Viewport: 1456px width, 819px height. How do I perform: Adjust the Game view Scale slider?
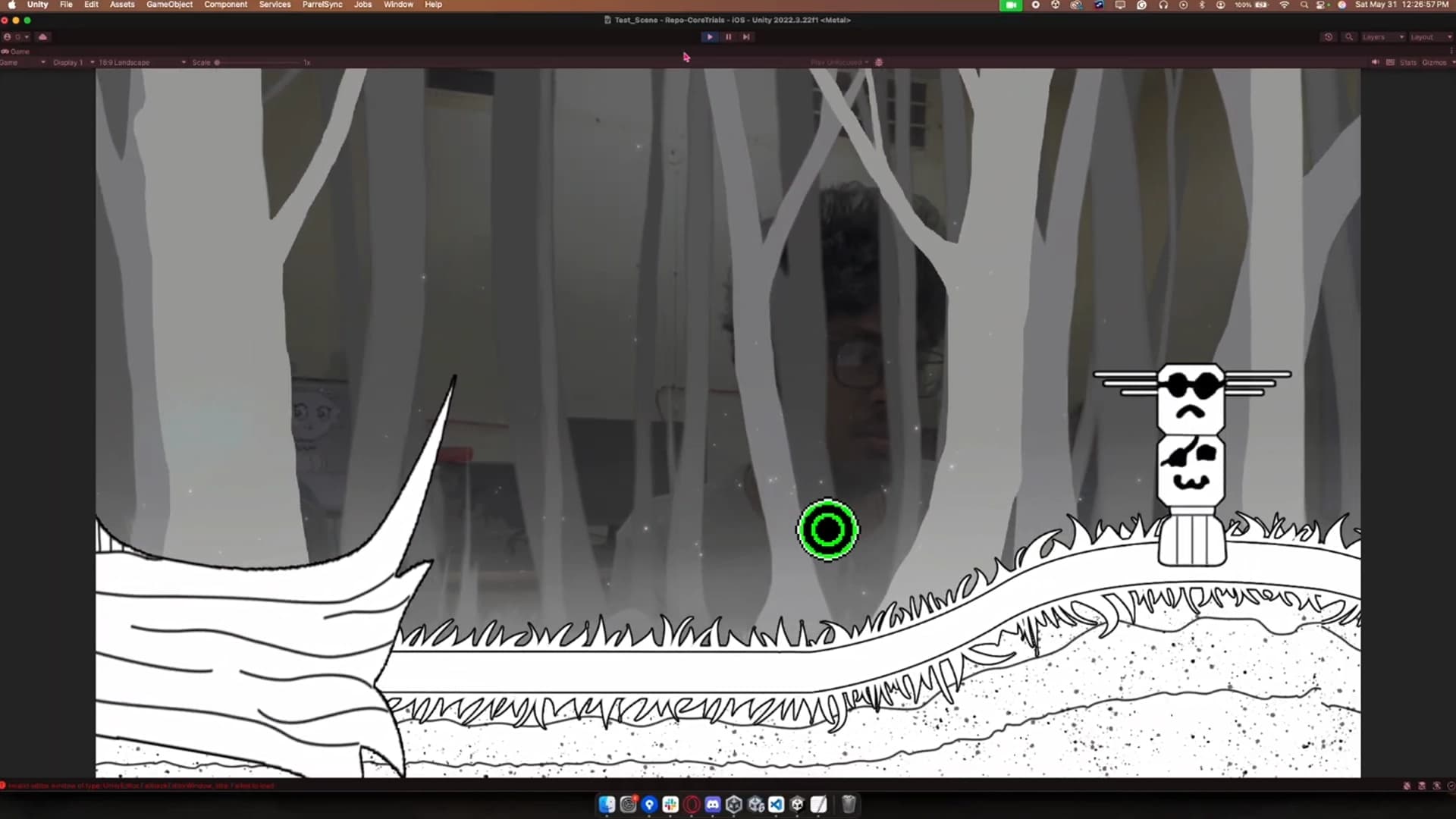[x=217, y=63]
